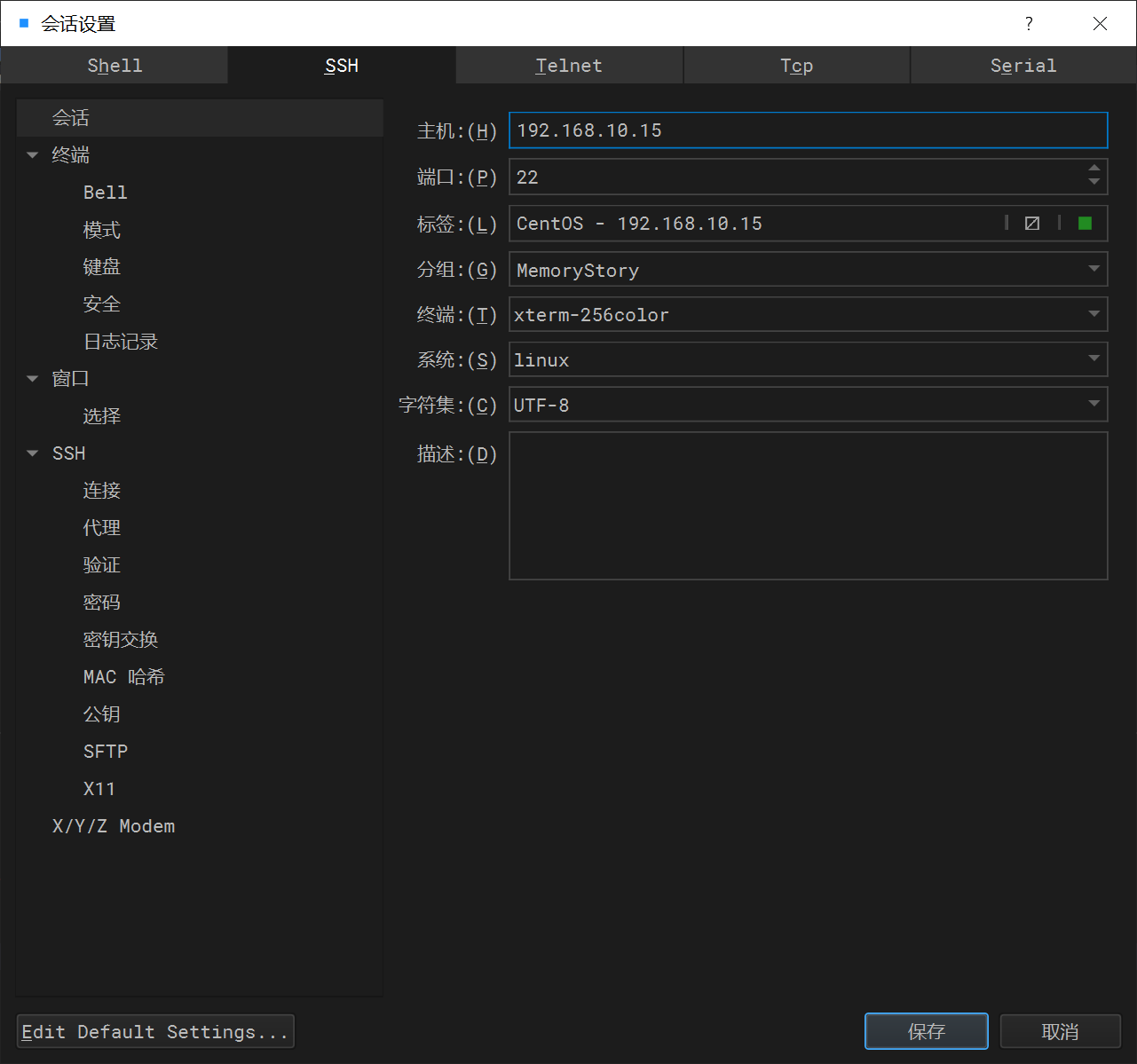This screenshot has width=1137, height=1064.
Task: Collapse the 终端 tree section
Action: [x=33, y=155]
